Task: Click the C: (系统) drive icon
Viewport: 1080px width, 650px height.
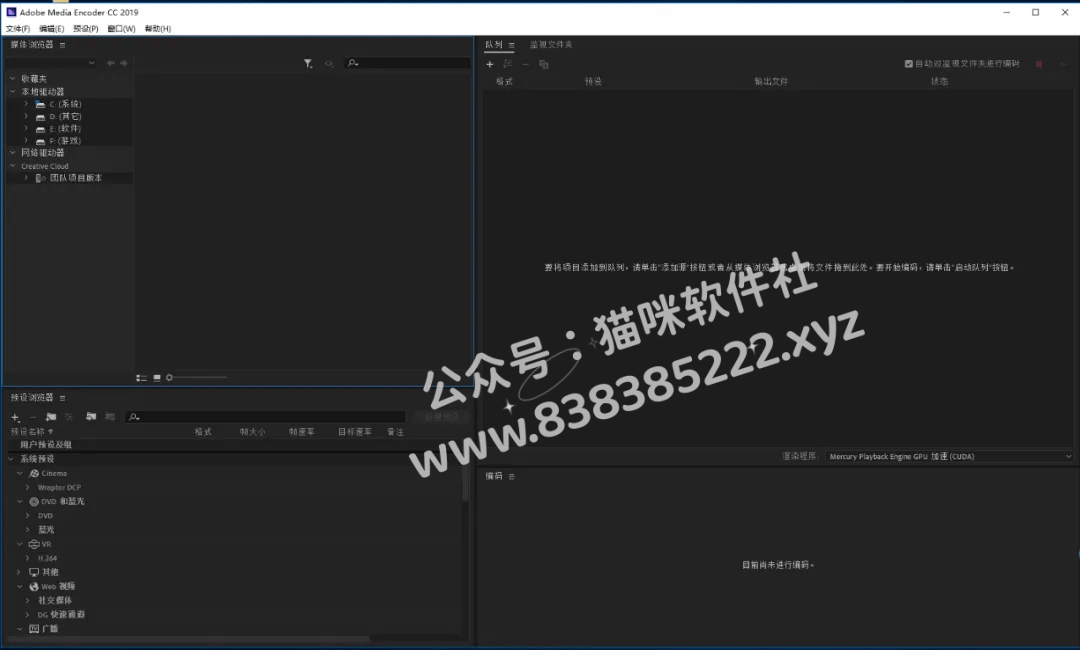Action: [x=41, y=105]
